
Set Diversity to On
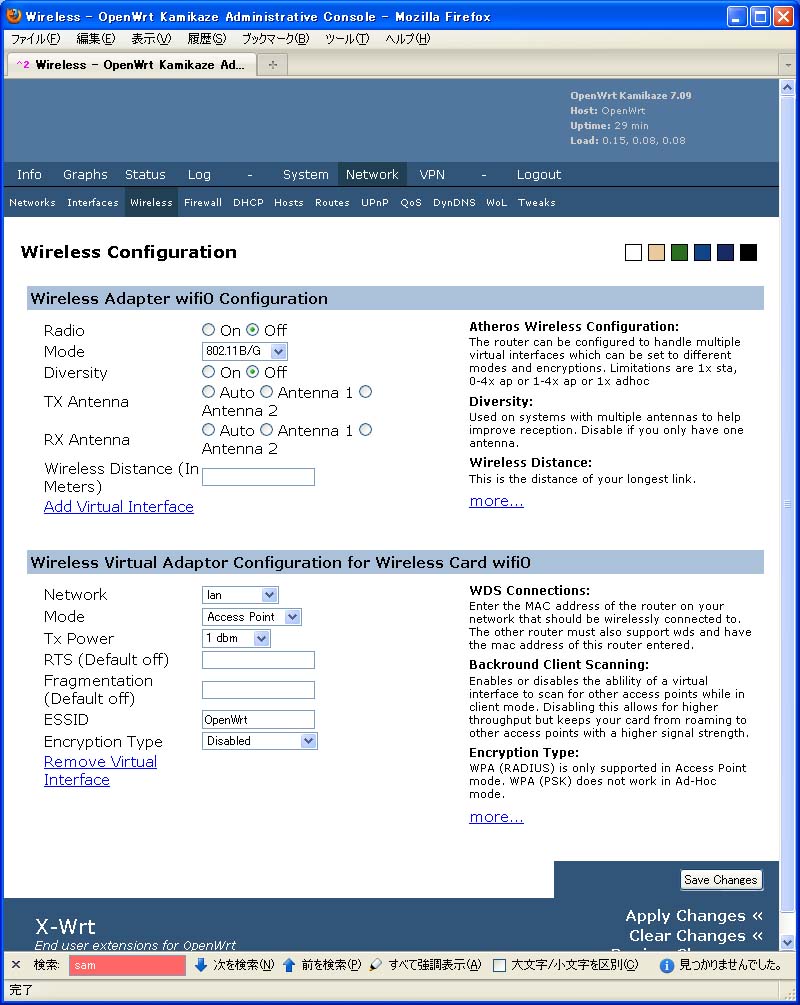[x=208, y=372]
